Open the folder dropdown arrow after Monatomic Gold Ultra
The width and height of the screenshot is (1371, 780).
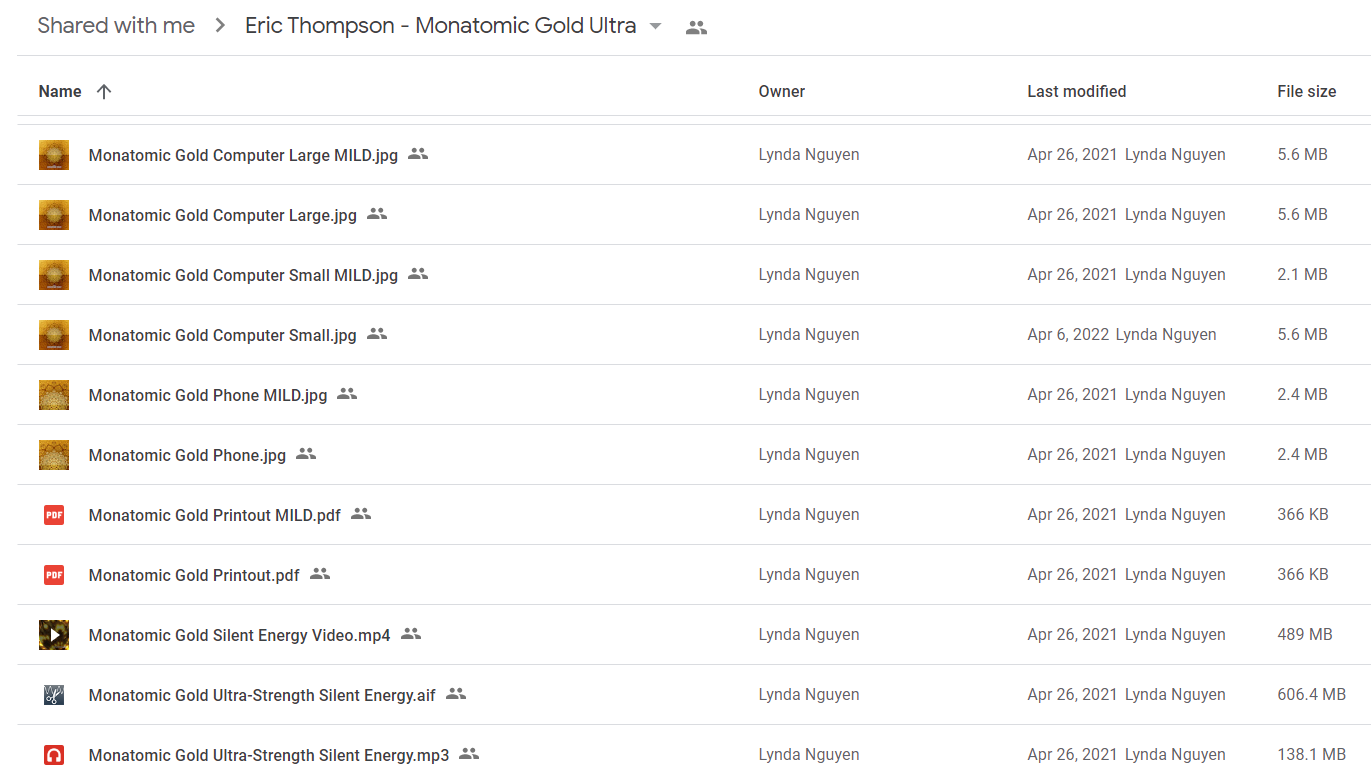[656, 26]
